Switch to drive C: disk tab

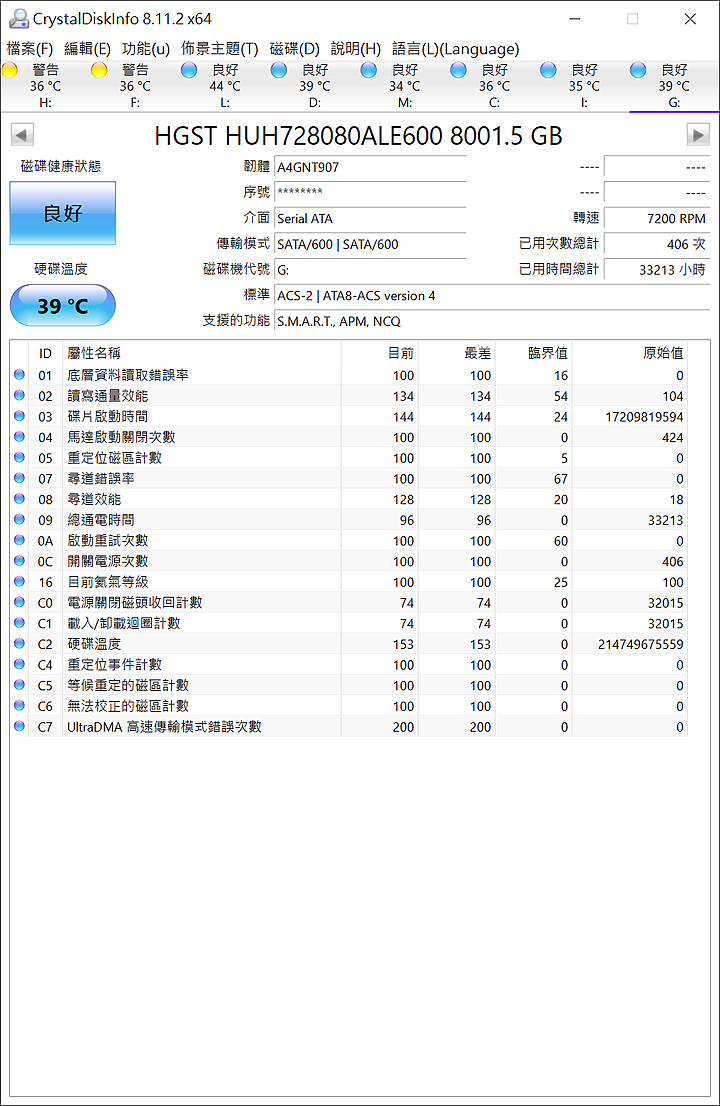(x=494, y=86)
